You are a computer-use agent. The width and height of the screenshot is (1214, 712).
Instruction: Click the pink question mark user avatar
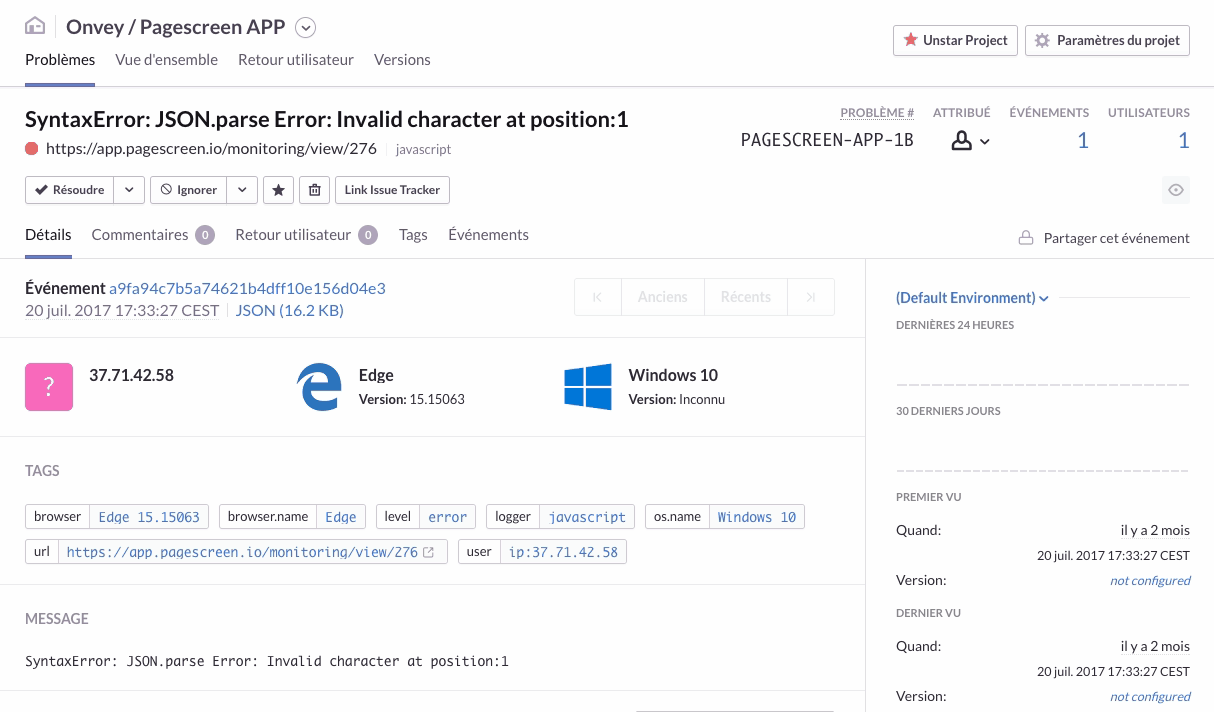pos(49,387)
